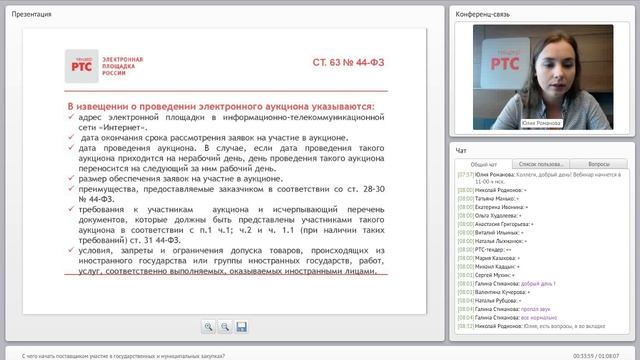Open the Список пользователей tab
This screenshot has height=360, width=640.
coord(541,164)
